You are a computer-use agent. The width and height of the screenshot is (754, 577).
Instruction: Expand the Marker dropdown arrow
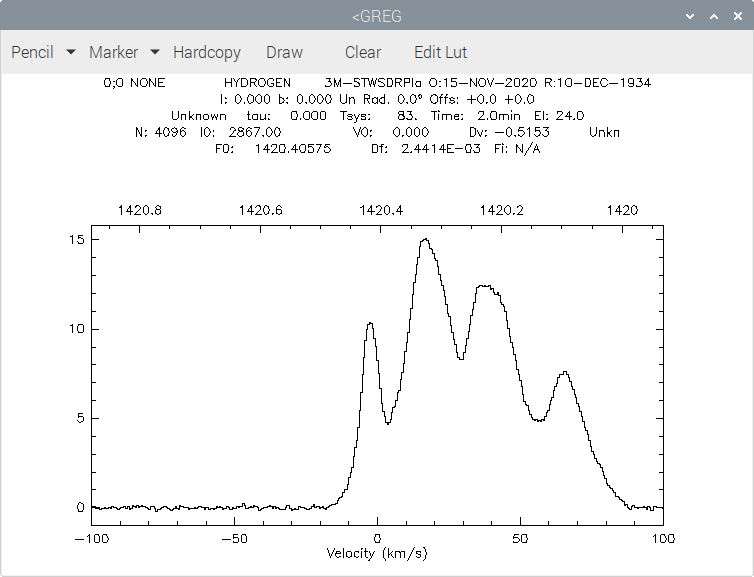click(x=155, y=51)
